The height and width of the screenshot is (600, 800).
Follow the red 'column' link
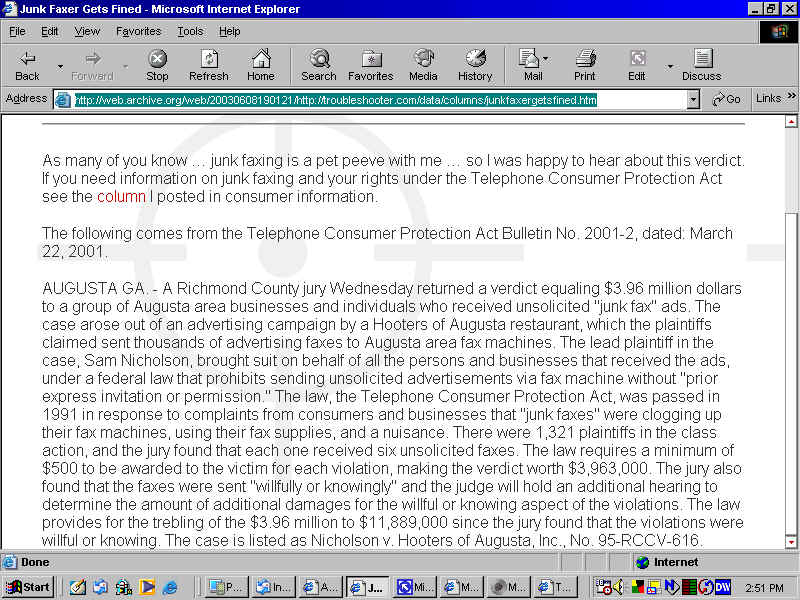coord(121,196)
